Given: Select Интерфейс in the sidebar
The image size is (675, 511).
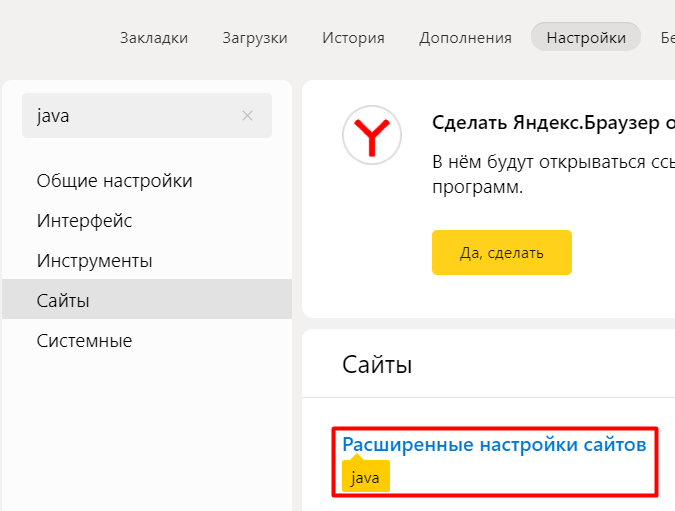Looking at the screenshot, I should pos(84,220).
